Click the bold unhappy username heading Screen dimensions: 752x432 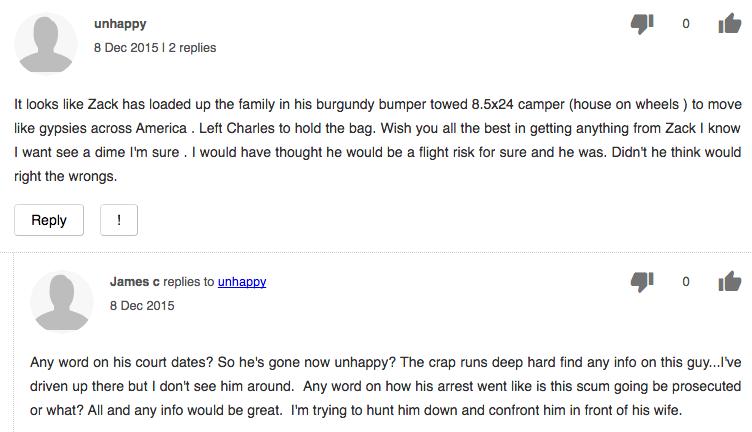[x=120, y=23]
